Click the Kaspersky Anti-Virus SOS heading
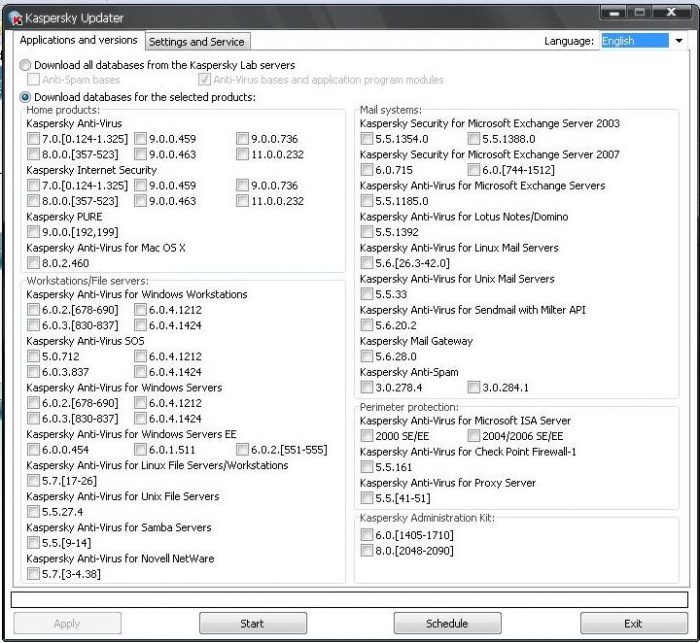This screenshot has width=700, height=643. tap(85, 341)
